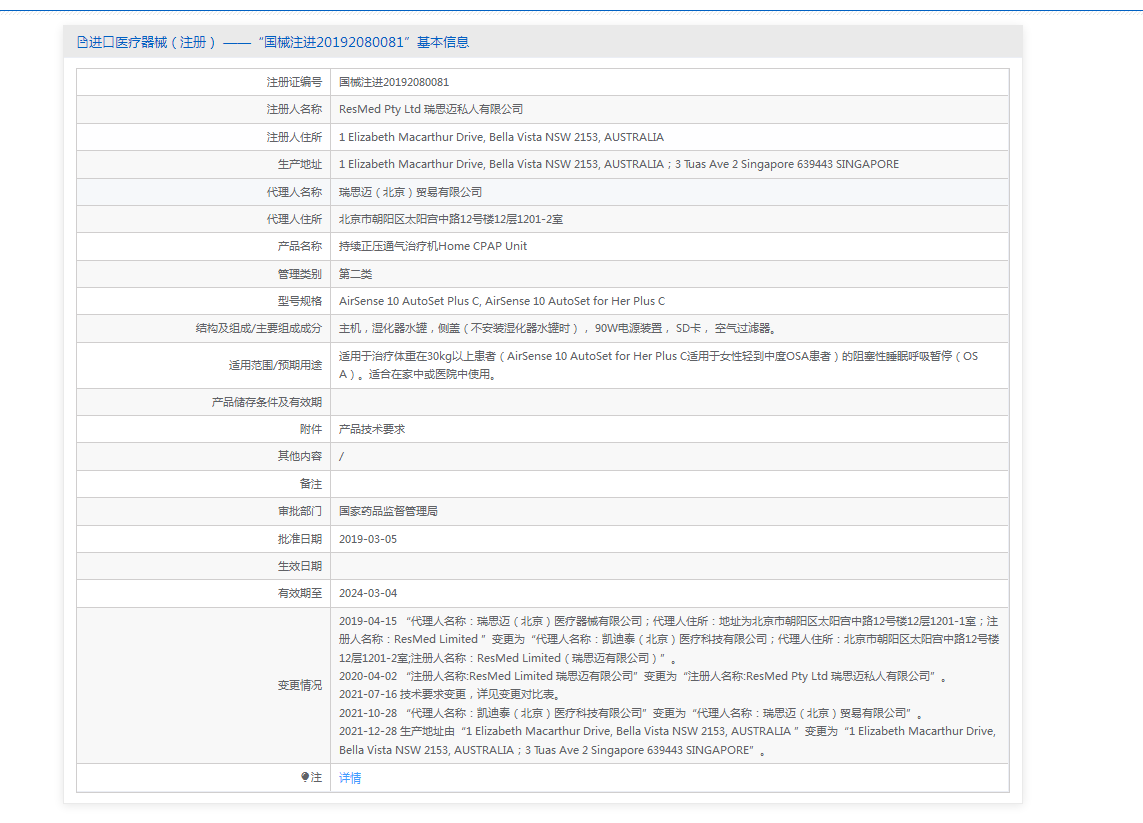Click the 2021-10-28 agent name change entry

click(x=631, y=713)
